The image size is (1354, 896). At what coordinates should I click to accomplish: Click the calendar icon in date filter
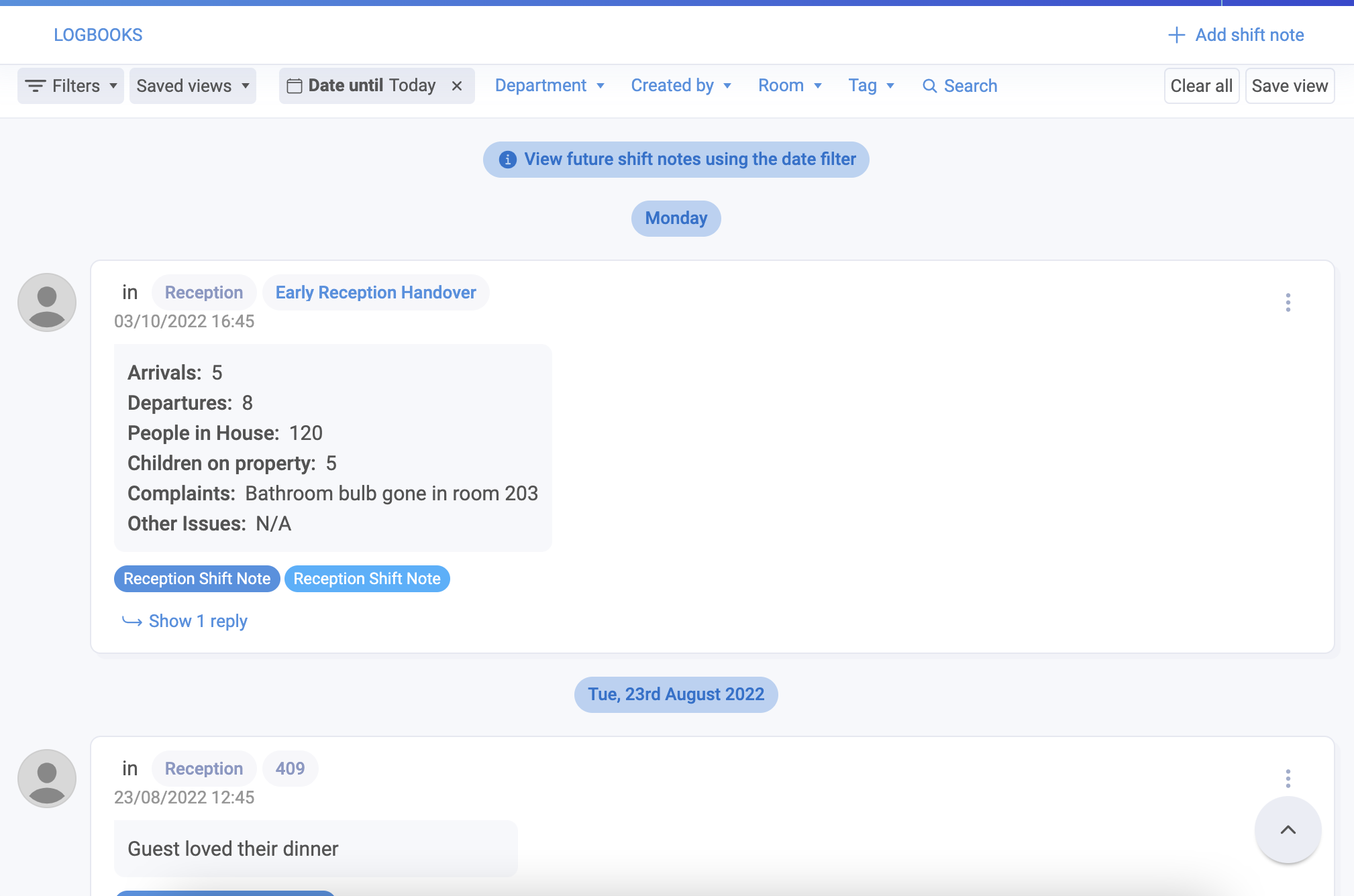point(294,86)
